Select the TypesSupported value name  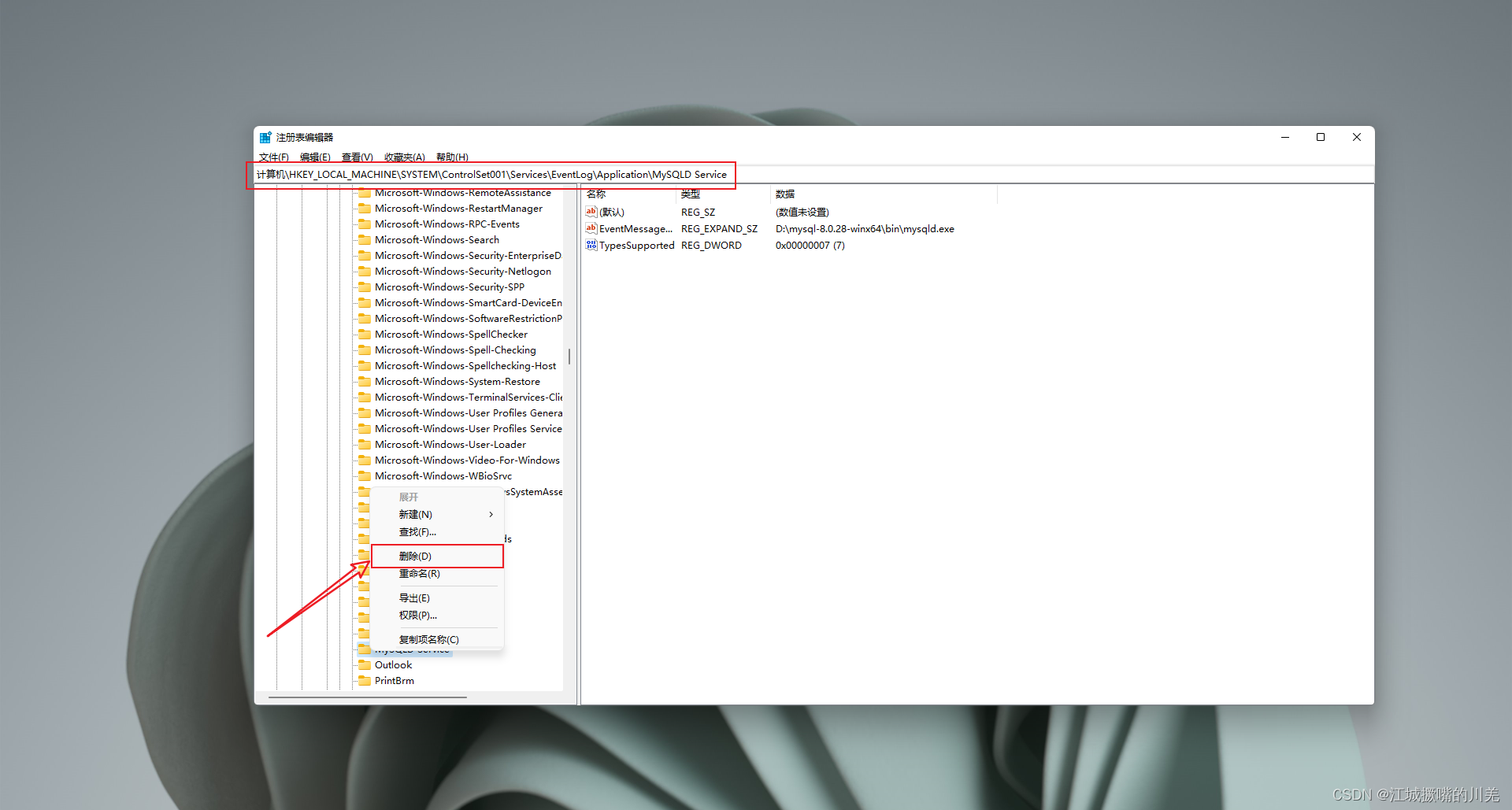click(636, 246)
